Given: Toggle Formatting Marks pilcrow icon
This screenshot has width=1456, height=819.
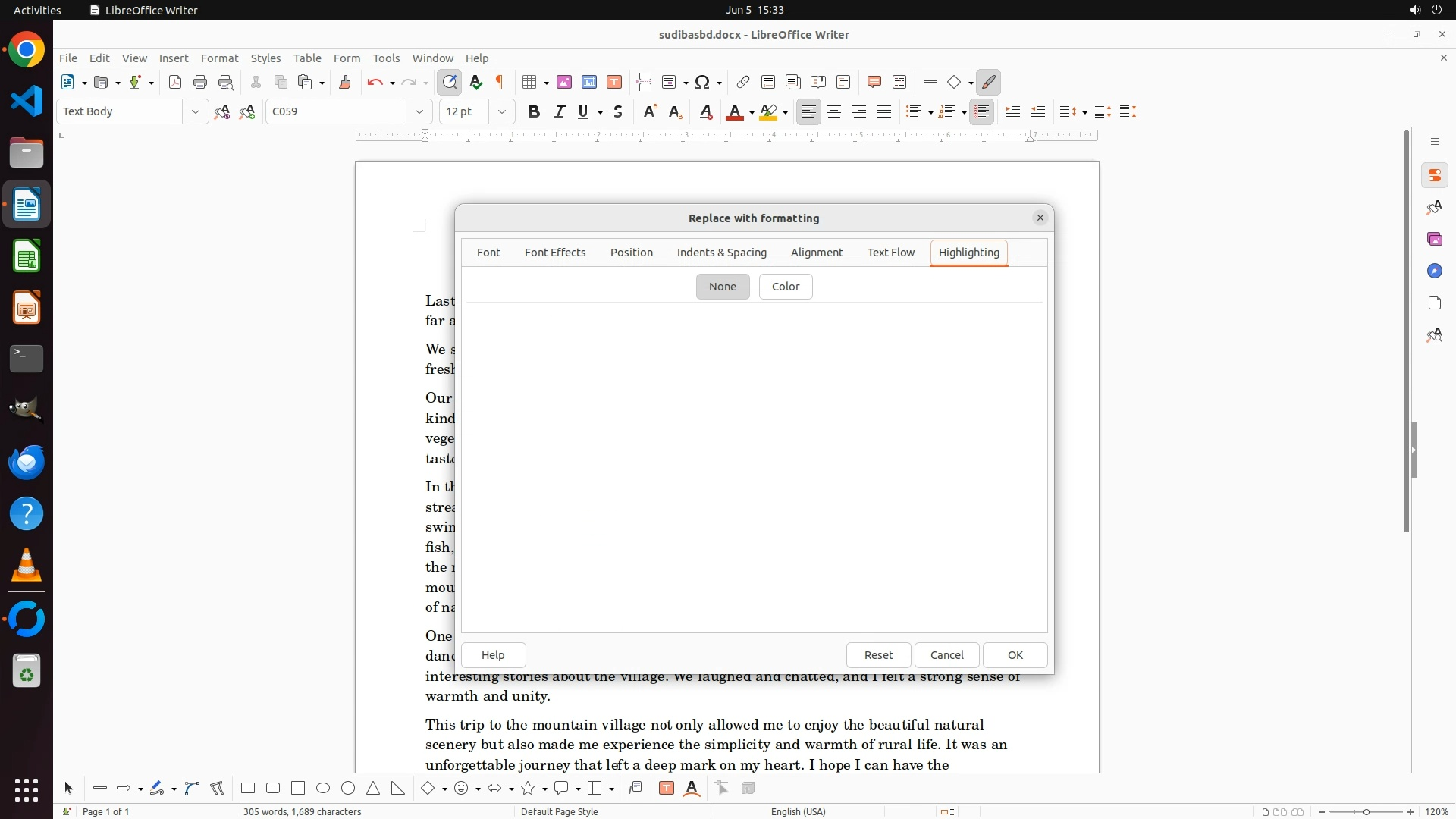Looking at the screenshot, I should click(500, 83).
